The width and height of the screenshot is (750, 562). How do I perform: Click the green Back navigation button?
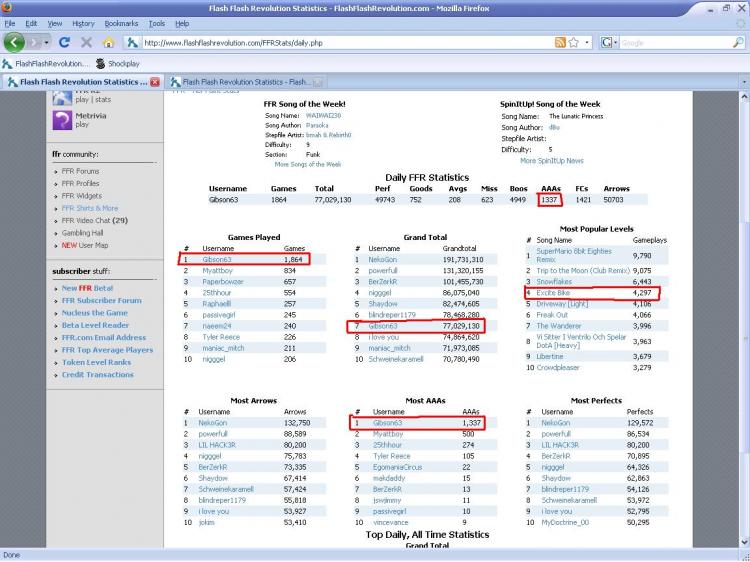click(14, 43)
